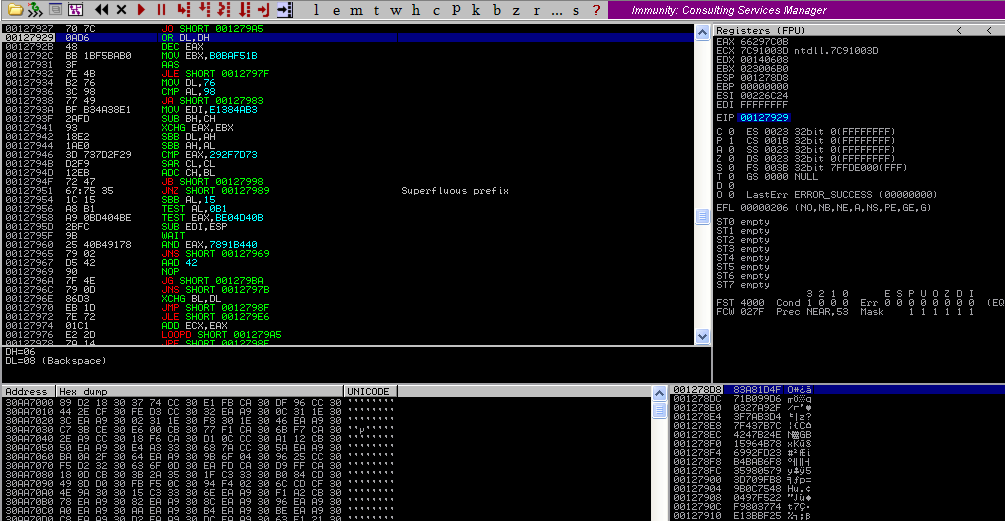The image size is (1005, 521).
Task: Close the debugged program with X icon
Action: [x=121, y=10]
